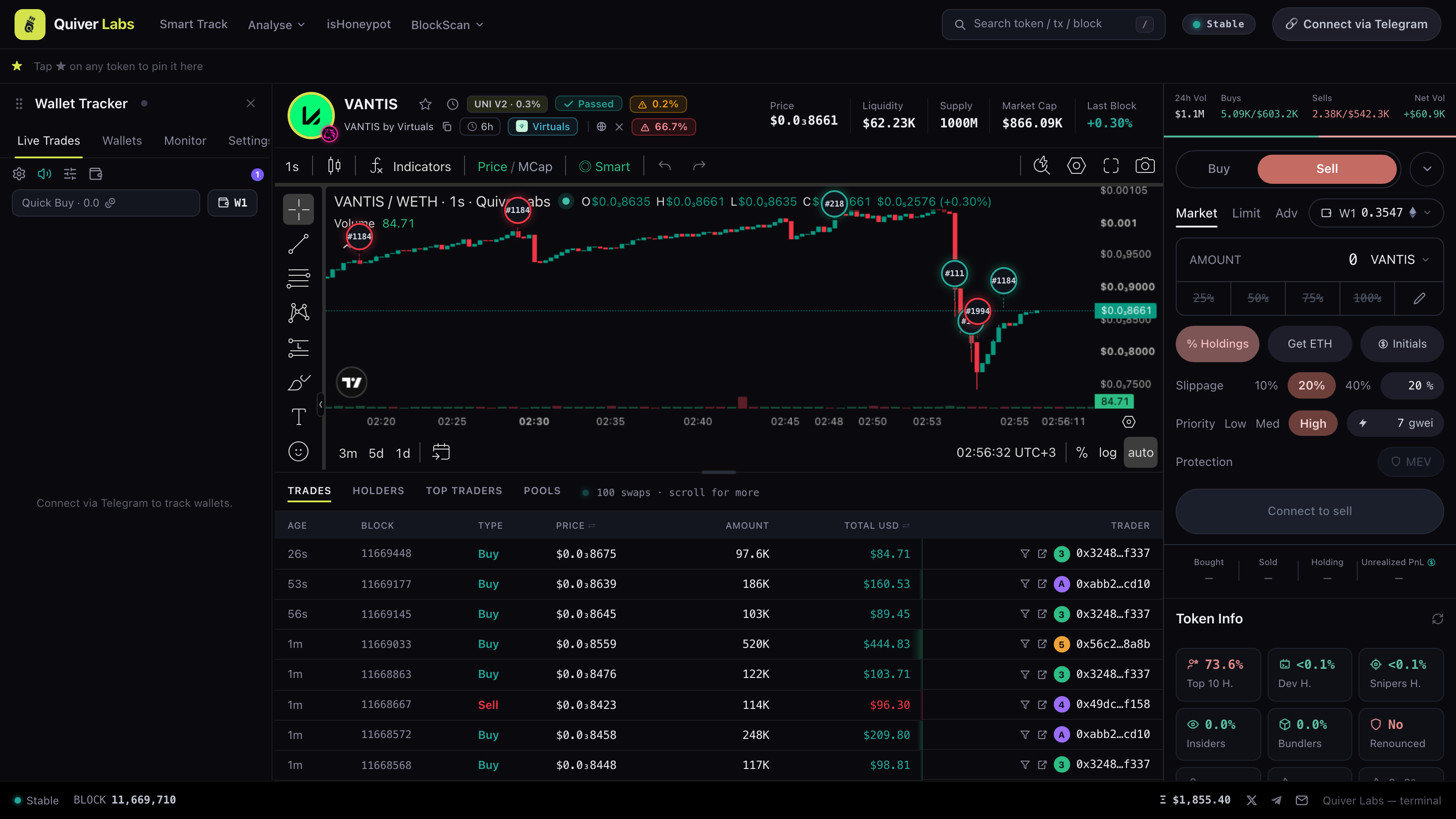Open the HOLDERS tab
Screen dimensions: 1456x819
(378, 490)
